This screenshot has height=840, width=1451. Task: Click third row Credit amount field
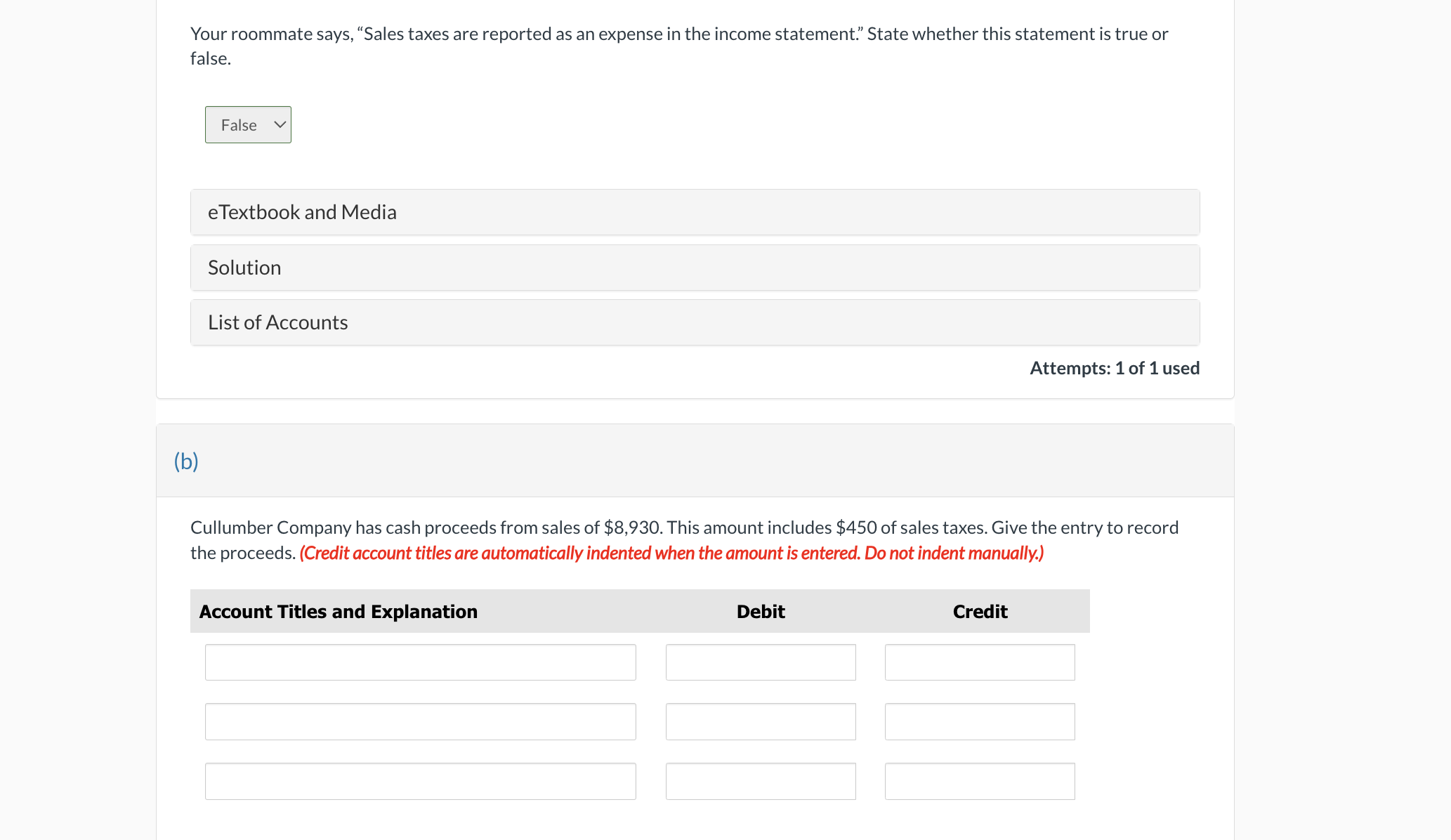click(x=979, y=781)
